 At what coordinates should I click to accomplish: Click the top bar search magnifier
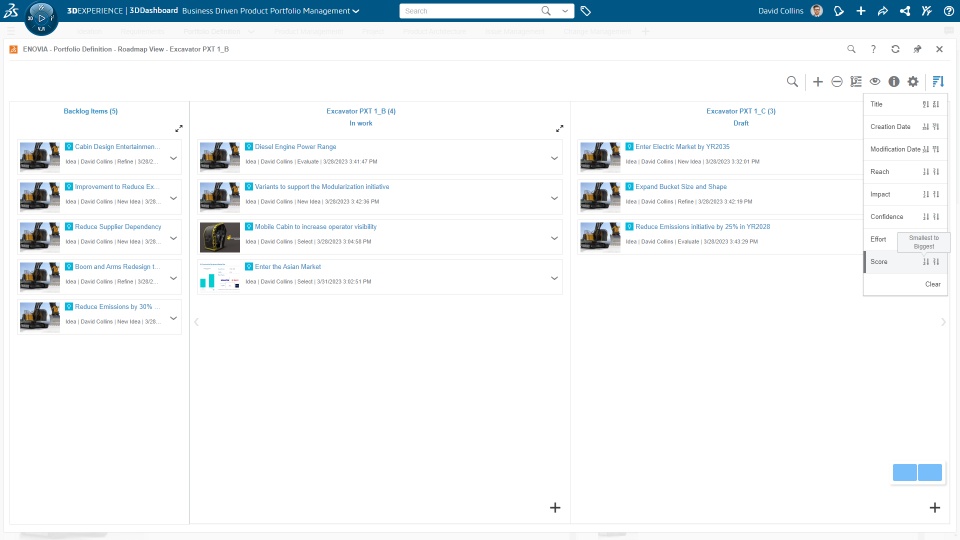click(x=546, y=10)
